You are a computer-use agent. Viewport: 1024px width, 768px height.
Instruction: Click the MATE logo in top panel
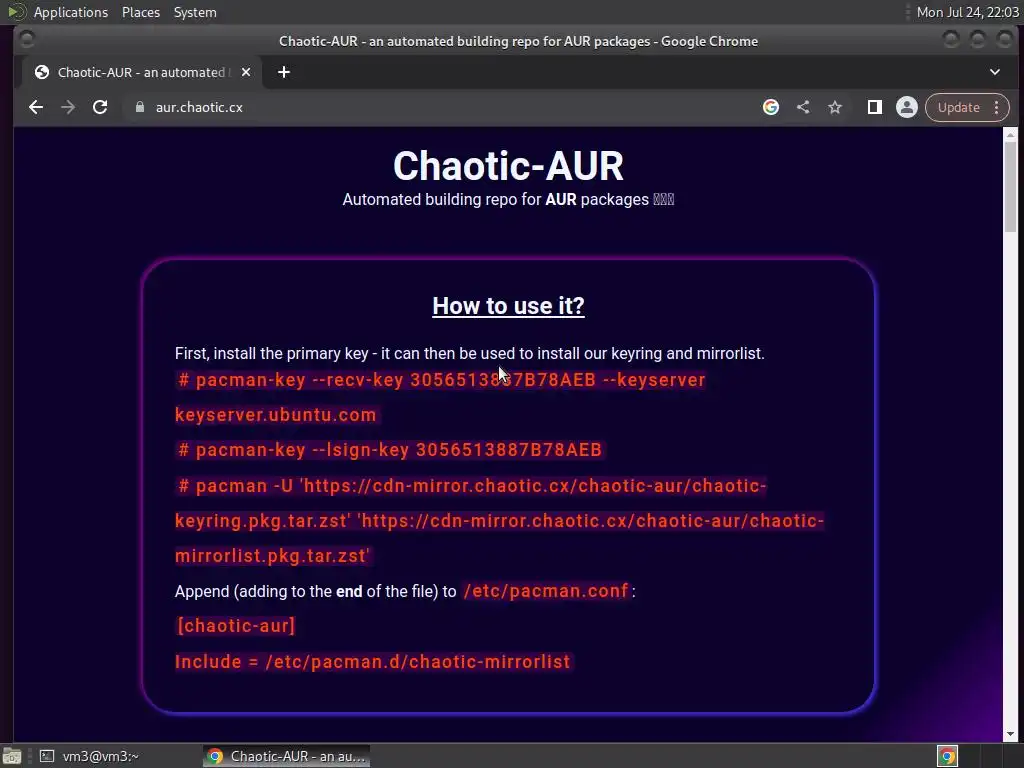16,12
